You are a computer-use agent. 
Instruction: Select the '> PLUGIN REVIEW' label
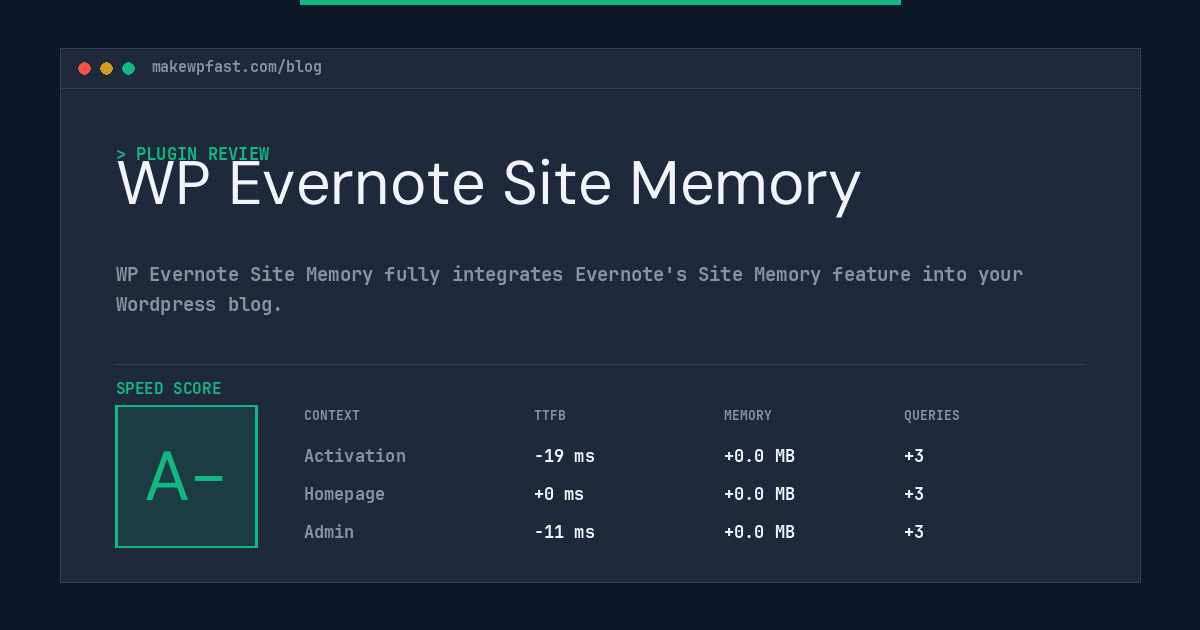193,154
